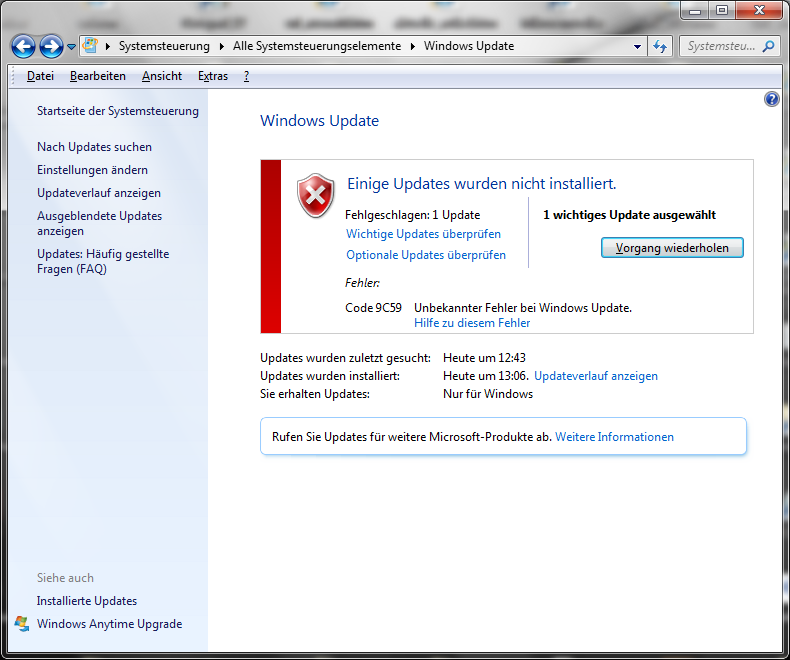This screenshot has width=790, height=660.
Task: Minimize the Windows Update window
Action: pos(695,10)
